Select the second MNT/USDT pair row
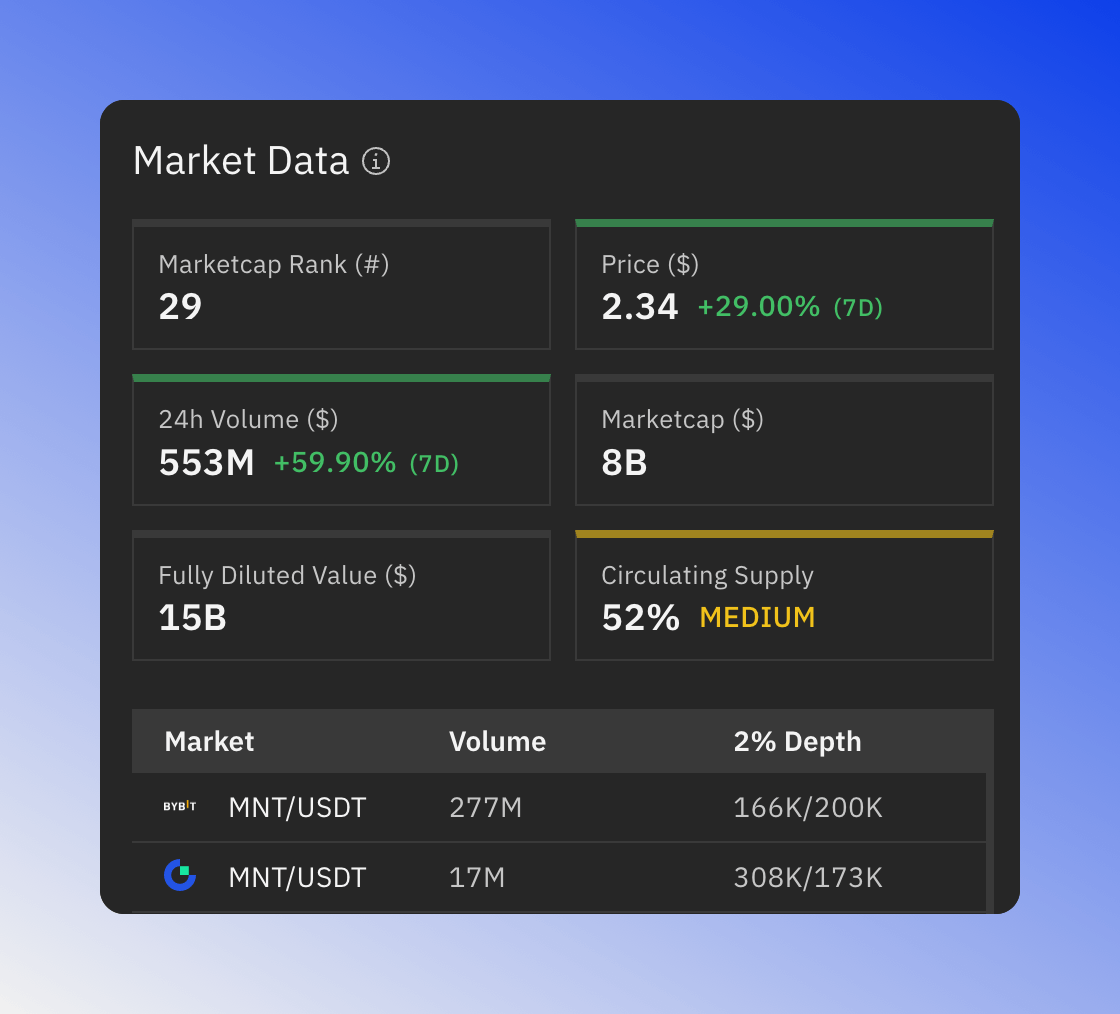Viewport: 1120px width, 1014px height. [x=297, y=878]
